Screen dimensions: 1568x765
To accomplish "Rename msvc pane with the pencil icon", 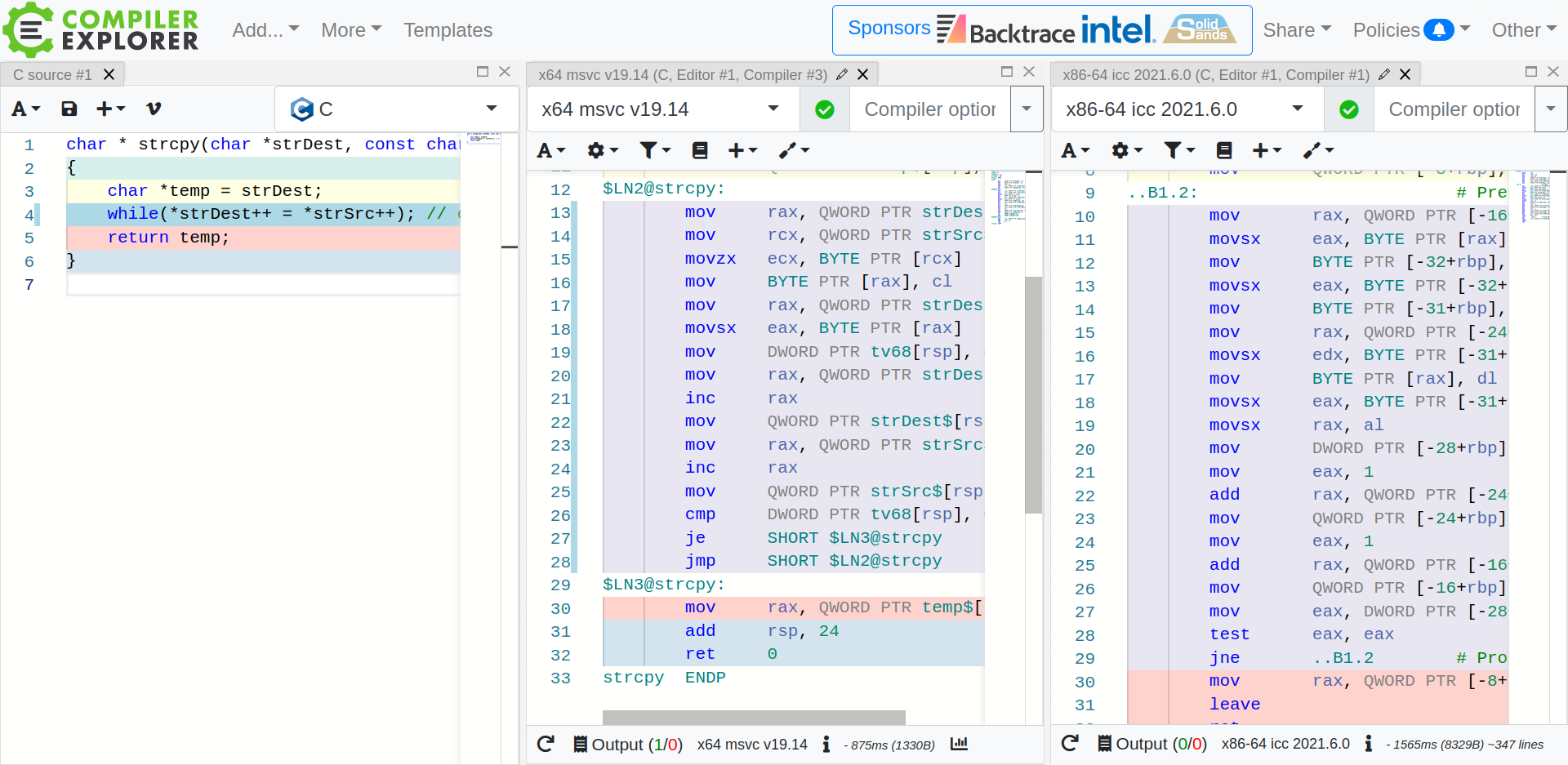I will (842, 74).
